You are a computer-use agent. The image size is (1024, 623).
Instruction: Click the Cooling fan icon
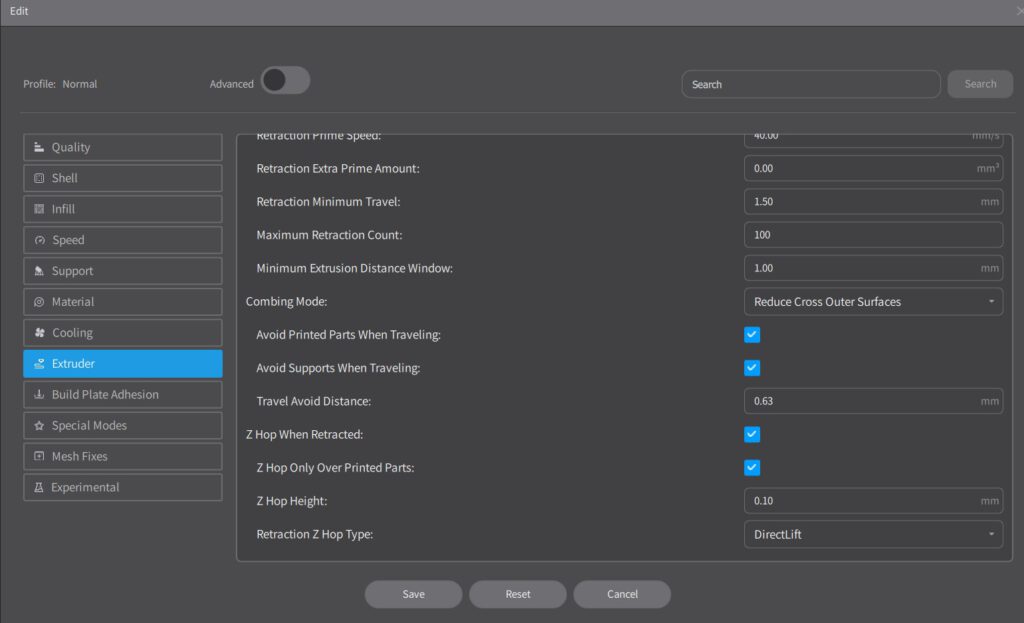[x=39, y=333]
